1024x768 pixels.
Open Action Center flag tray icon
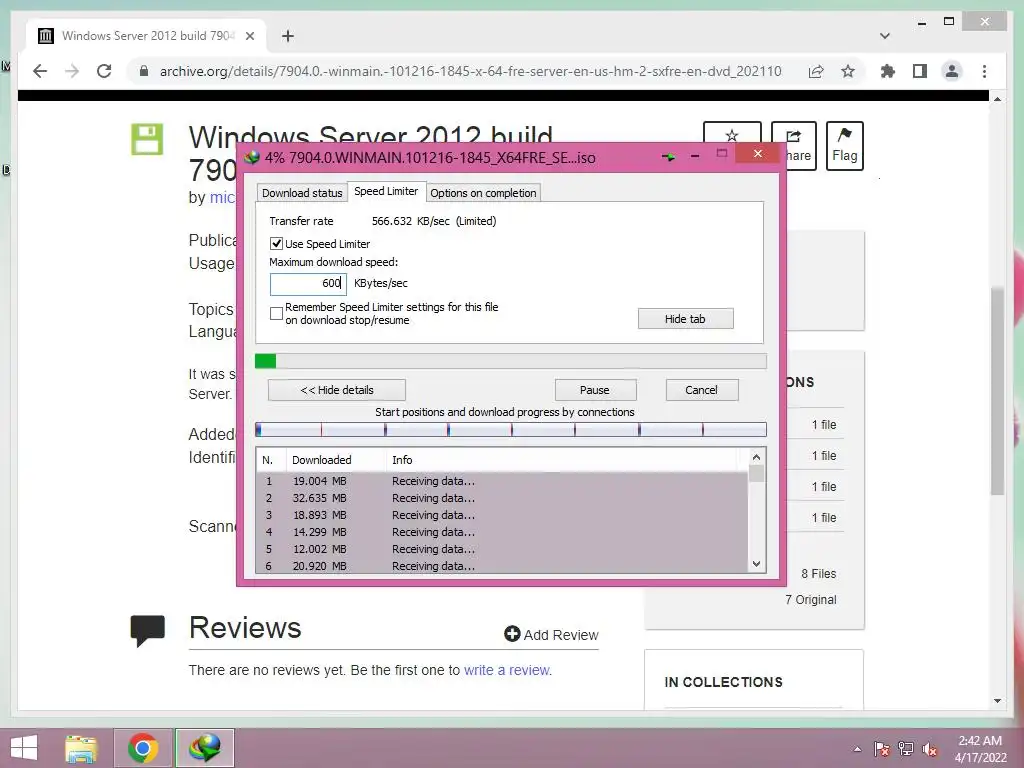882,749
